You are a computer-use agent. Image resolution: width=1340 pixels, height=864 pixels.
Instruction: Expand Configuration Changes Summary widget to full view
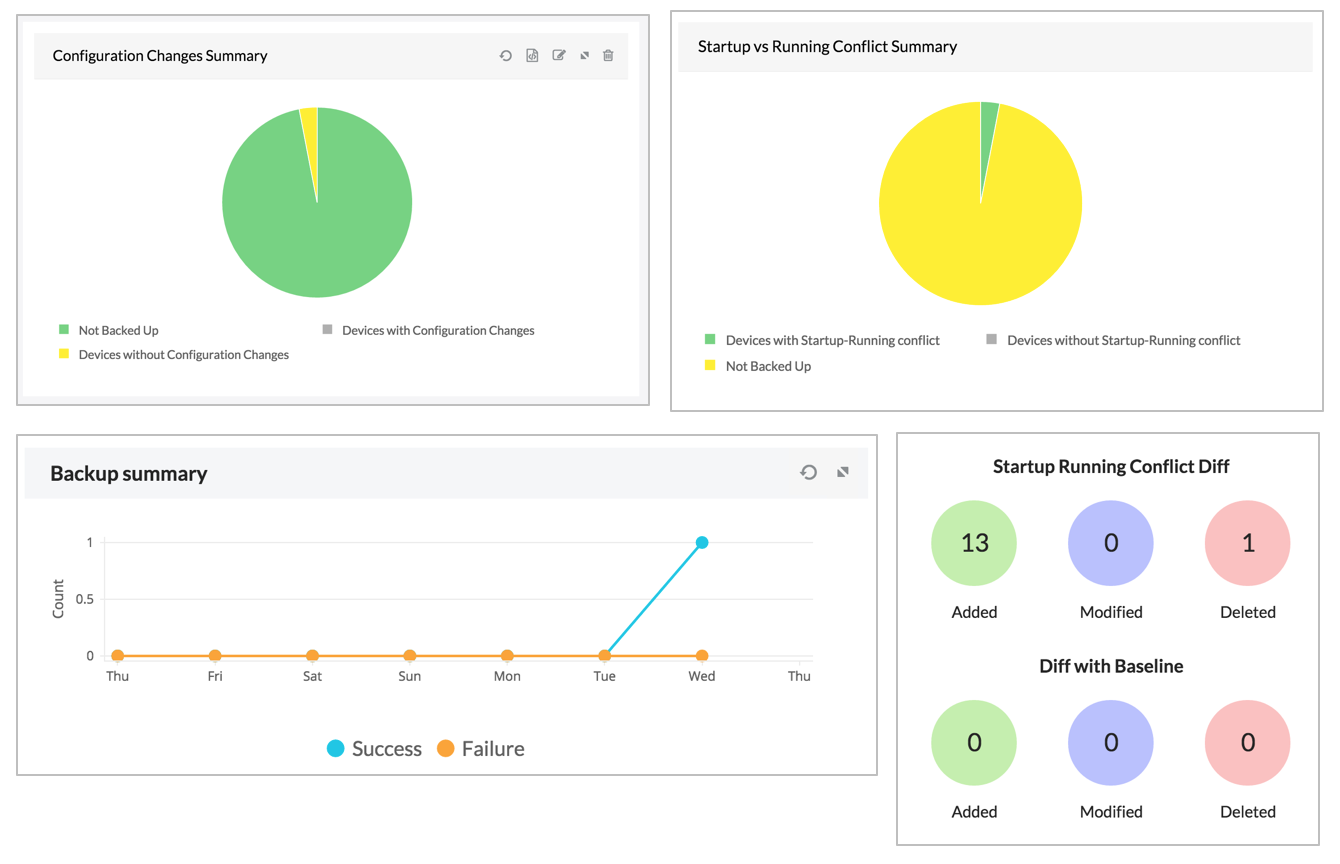coord(585,56)
